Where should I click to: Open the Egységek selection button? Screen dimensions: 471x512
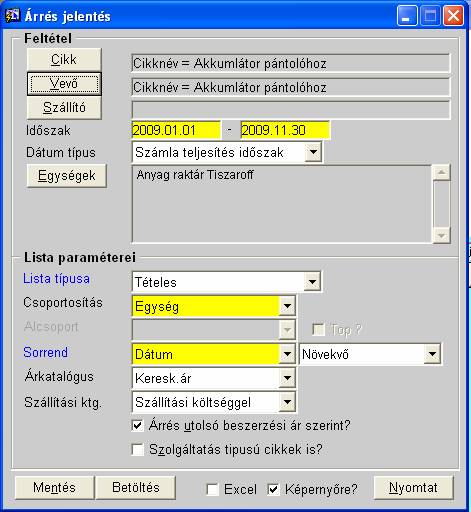pyautogui.click(x=67, y=175)
